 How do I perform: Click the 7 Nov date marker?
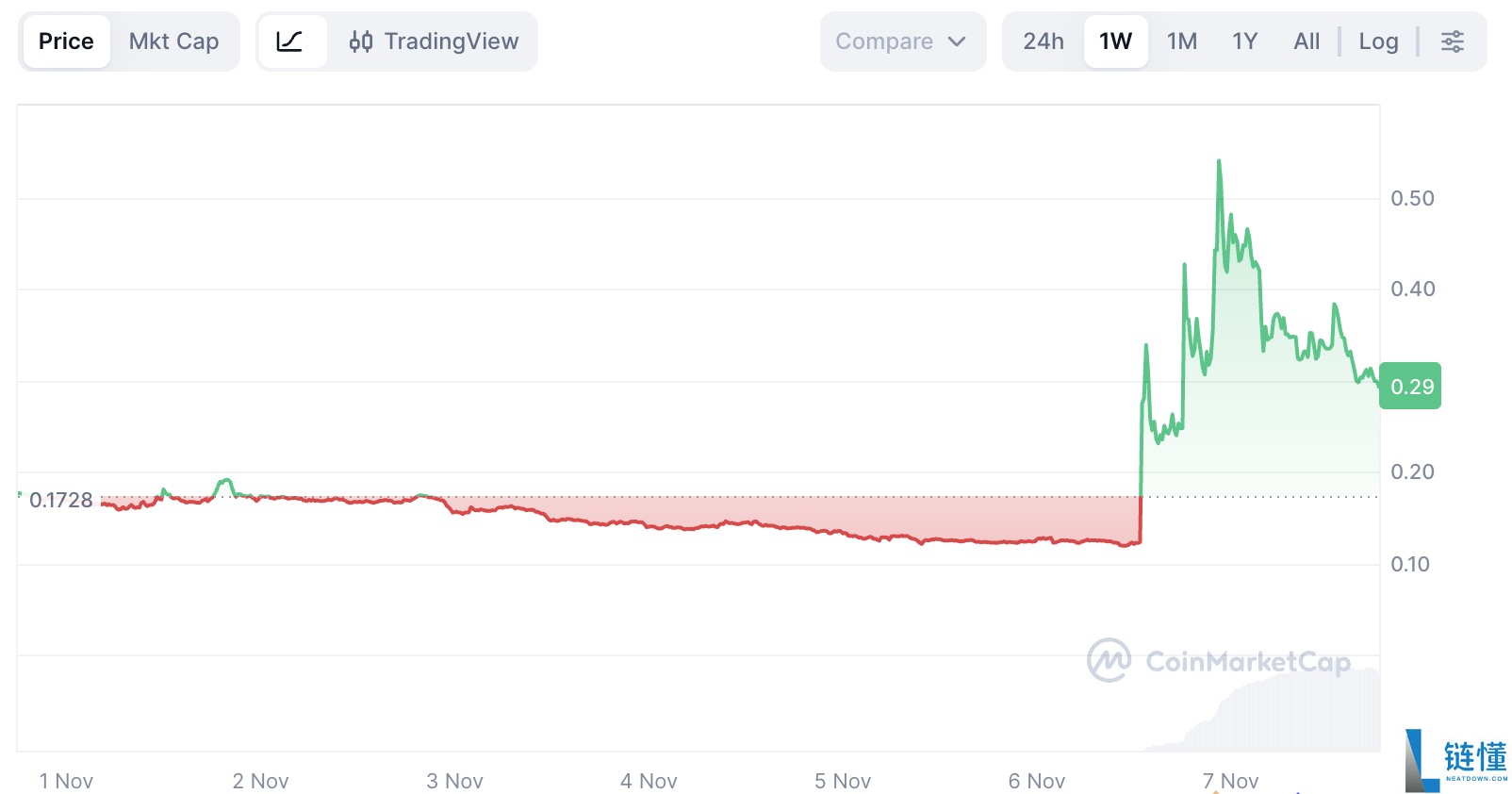click(1230, 781)
